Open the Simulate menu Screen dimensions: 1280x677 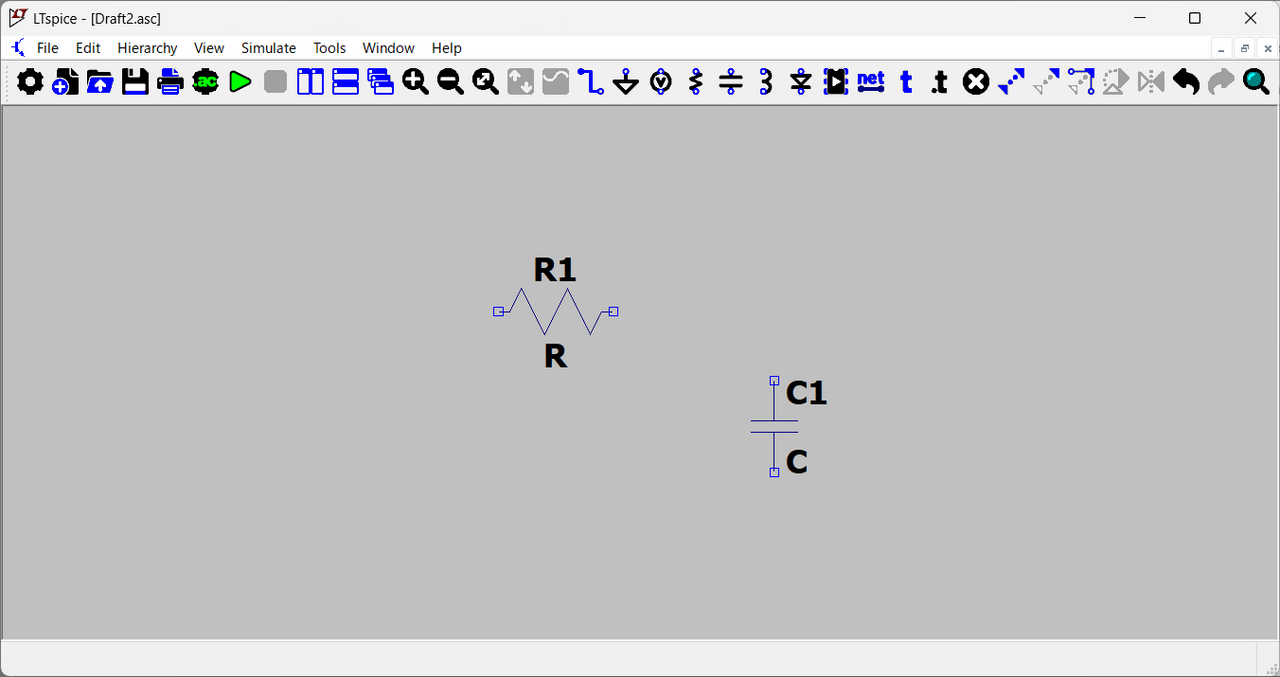click(268, 48)
